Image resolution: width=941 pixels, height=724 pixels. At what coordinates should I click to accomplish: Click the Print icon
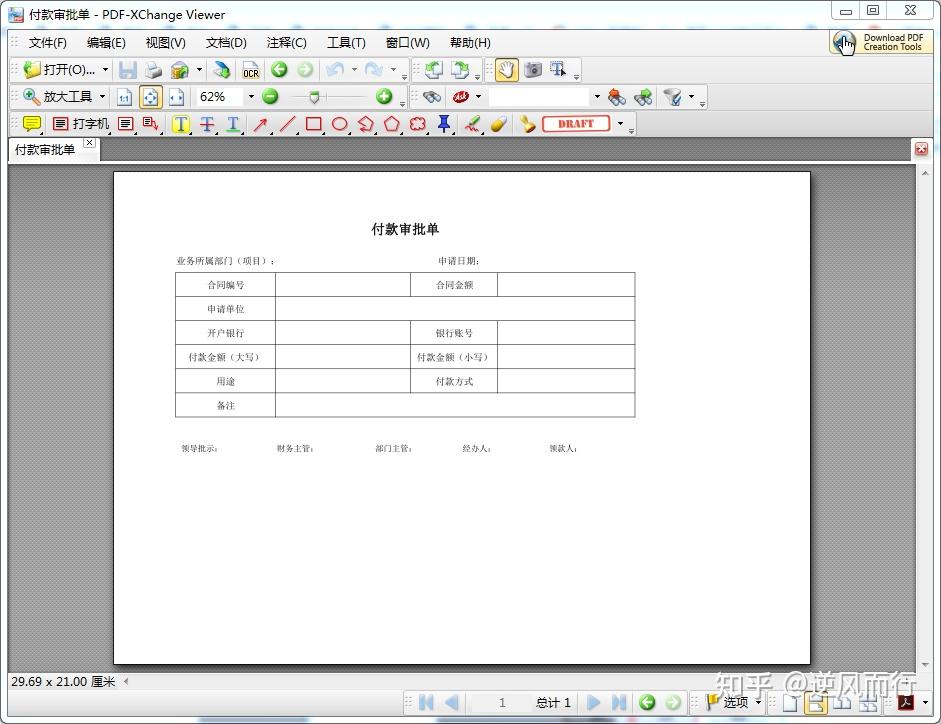(153, 70)
